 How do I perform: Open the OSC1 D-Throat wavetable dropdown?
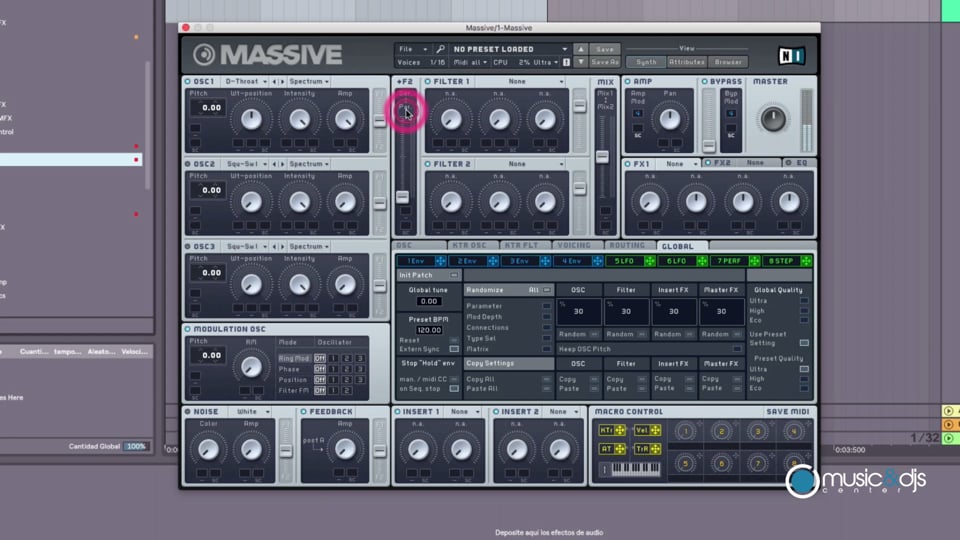point(246,81)
